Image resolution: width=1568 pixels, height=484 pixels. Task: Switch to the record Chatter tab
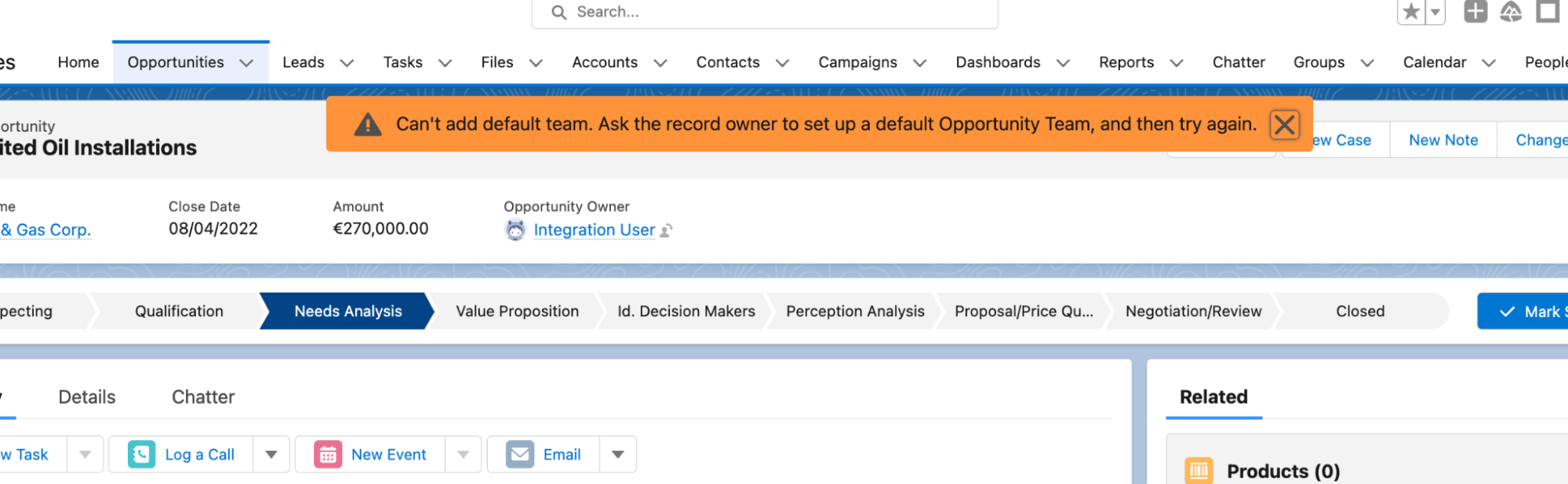[203, 397]
